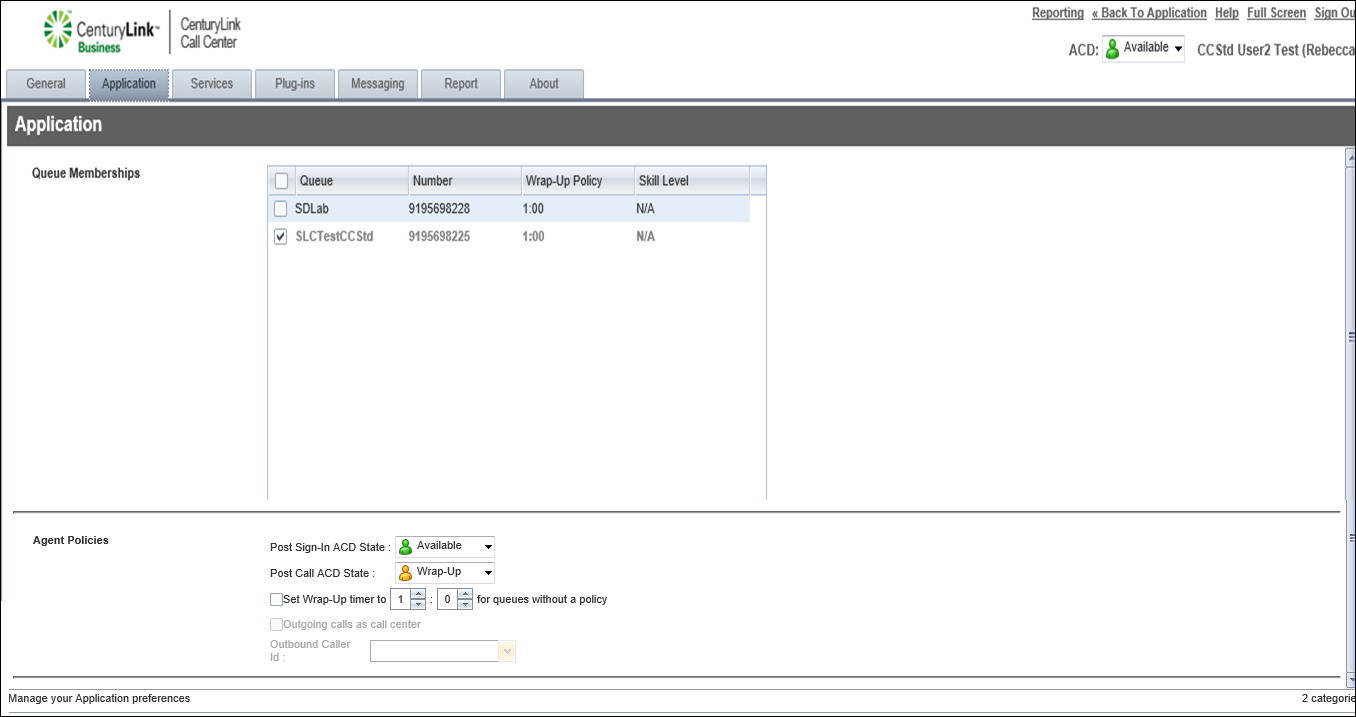Open the Outbound Caller Id dropdown

(x=507, y=652)
